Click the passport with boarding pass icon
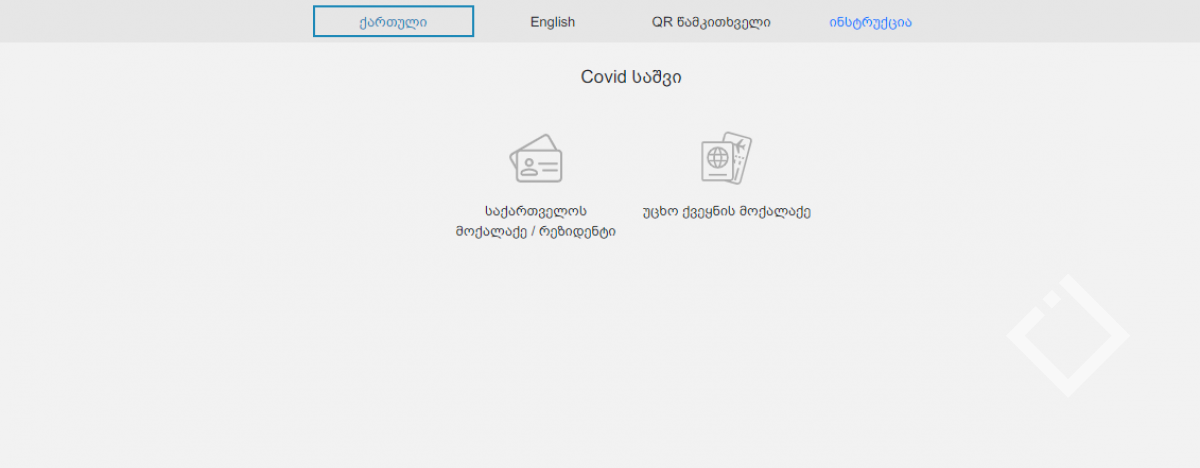Screen dimensions: 1200x468 [x=725, y=159]
